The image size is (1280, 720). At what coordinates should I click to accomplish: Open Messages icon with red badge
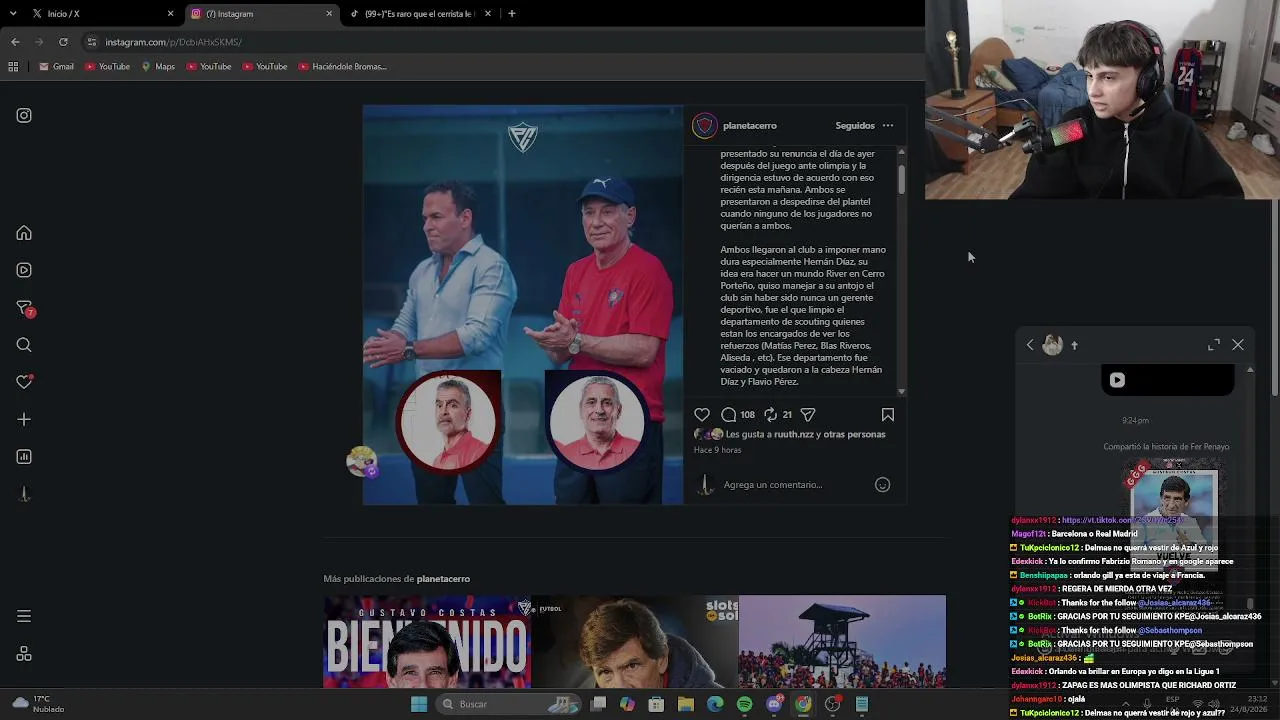pyautogui.click(x=25, y=308)
